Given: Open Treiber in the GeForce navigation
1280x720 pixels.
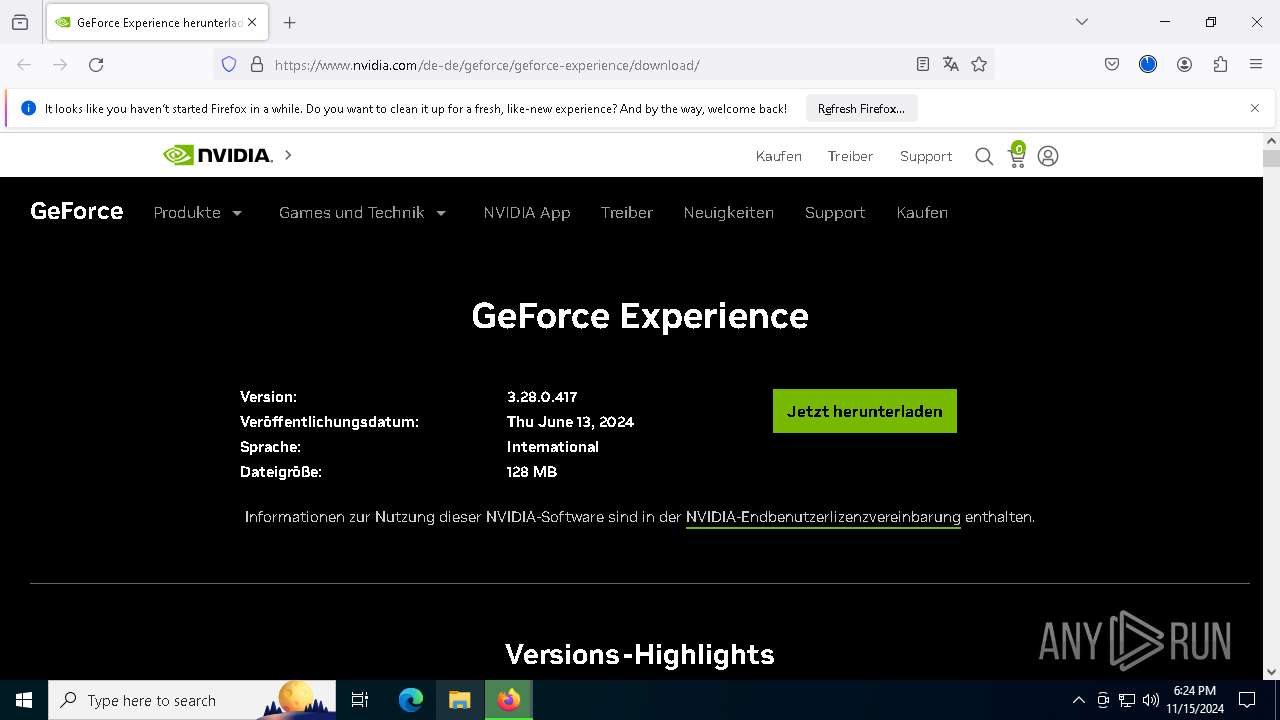Looking at the screenshot, I should pyautogui.click(x=627, y=212).
